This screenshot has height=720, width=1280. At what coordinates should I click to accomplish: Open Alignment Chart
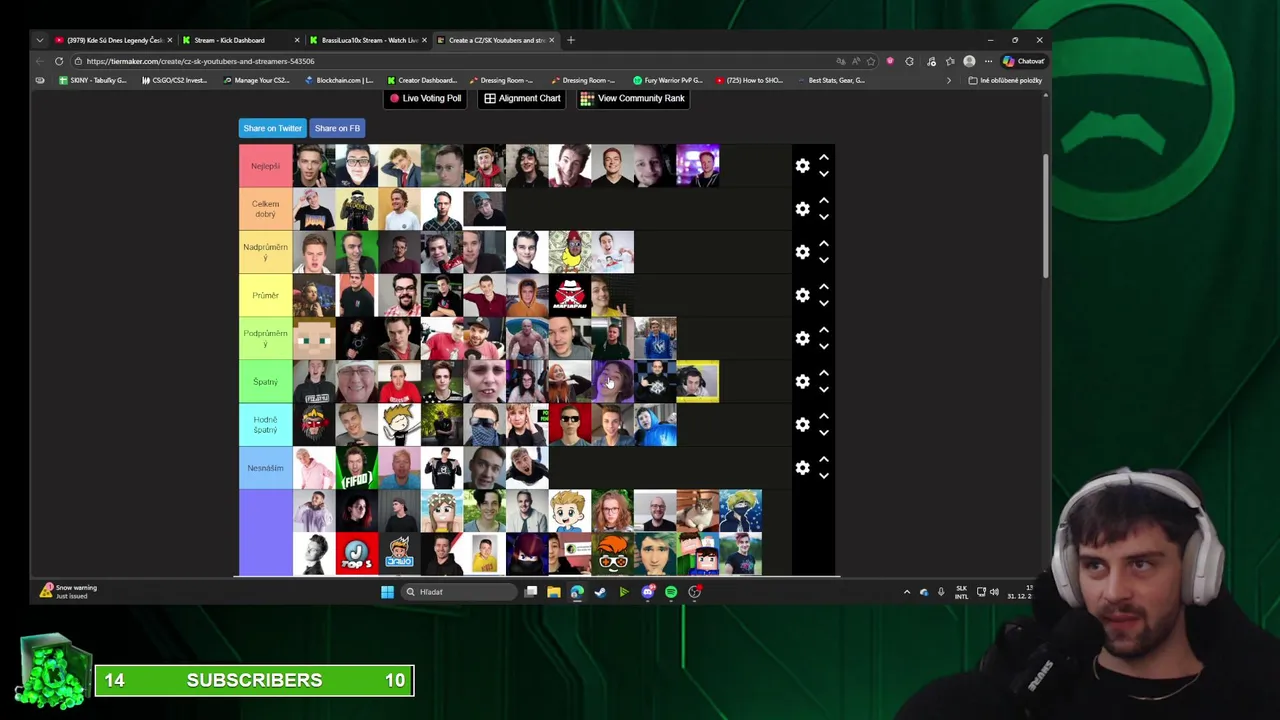(x=522, y=98)
